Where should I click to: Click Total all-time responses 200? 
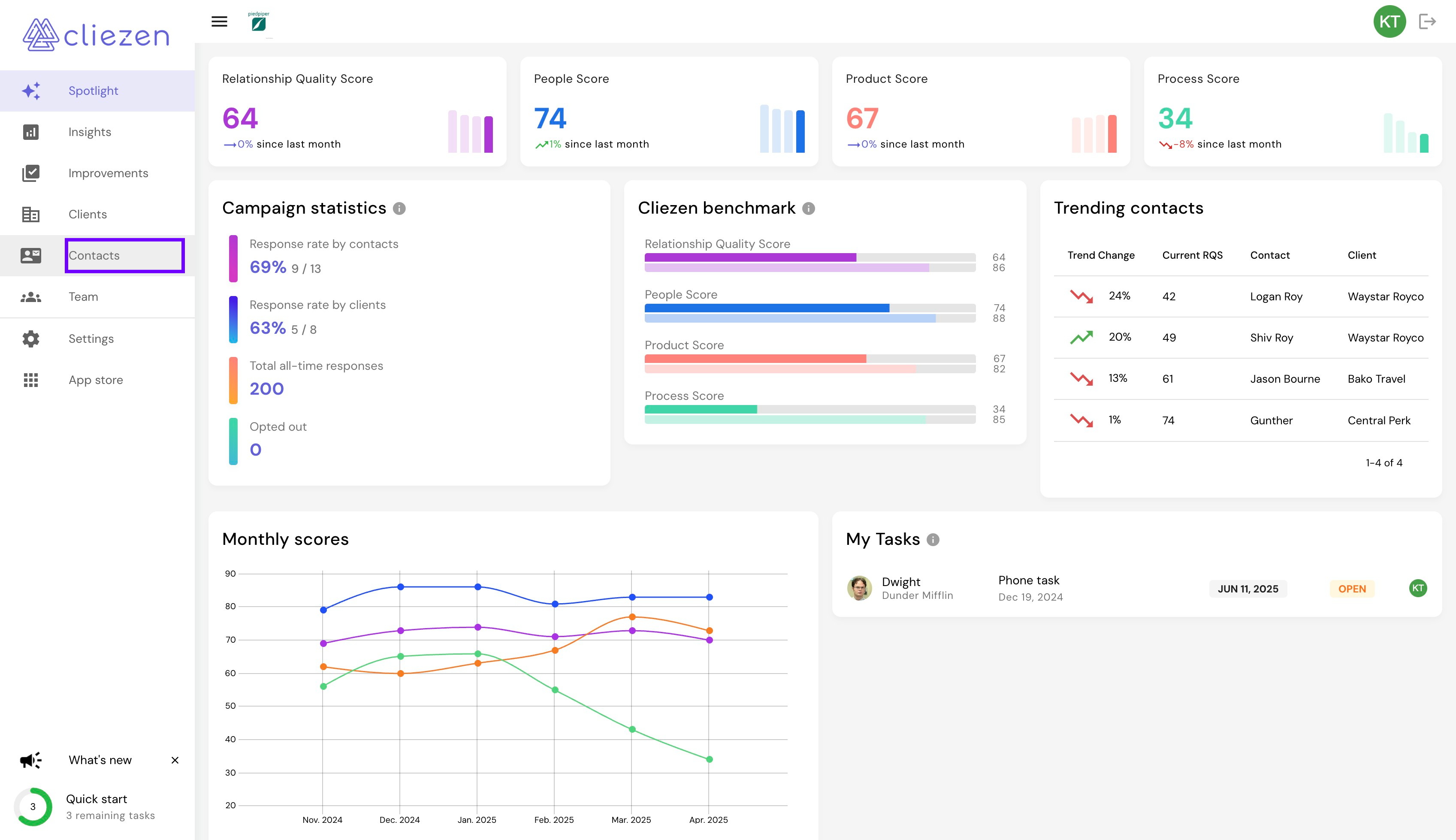coord(266,389)
